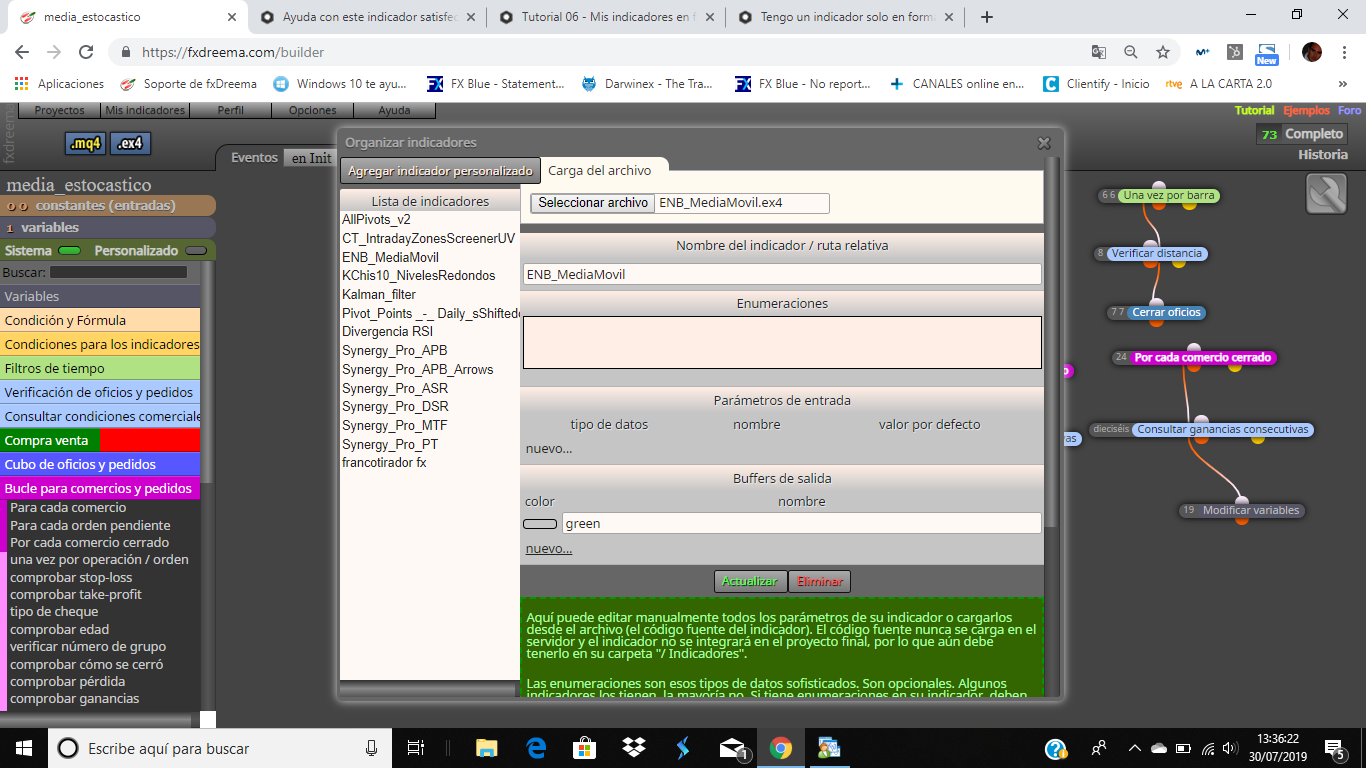Edit the indicator name field ENB_MediaMovil
Screen dimensions: 1366x768
pos(782,274)
